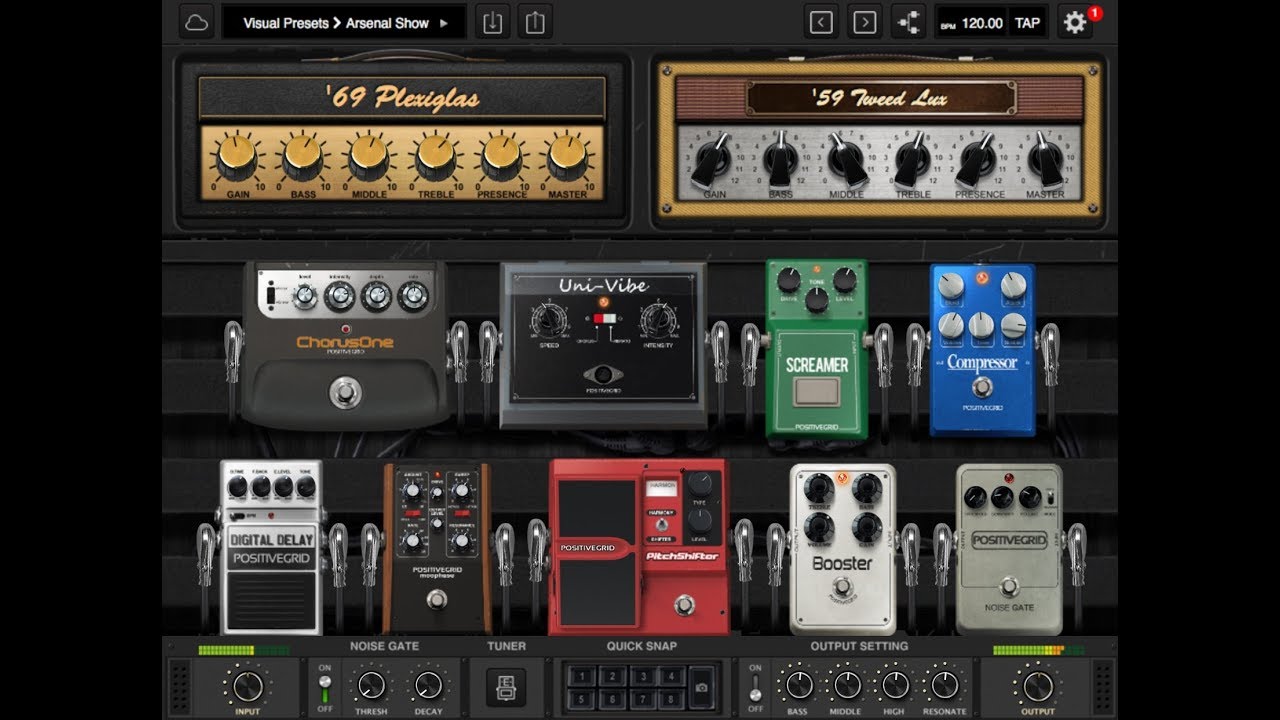This screenshot has width=1280, height=720.
Task: Toggle the DIGITAL DELAY pedal footswitch
Action: click(271, 601)
